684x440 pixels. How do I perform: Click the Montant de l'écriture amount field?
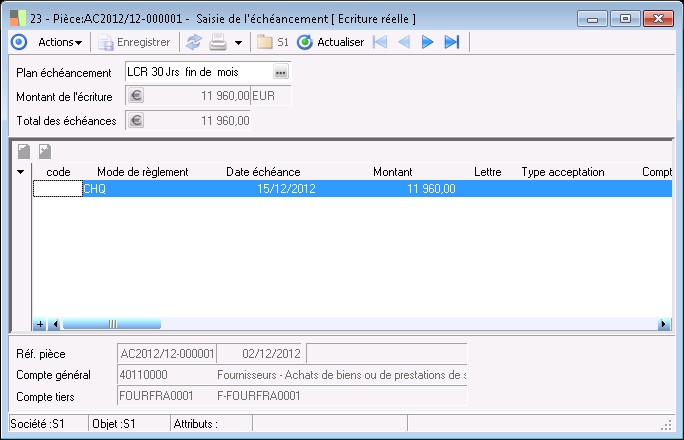[x=198, y=96]
